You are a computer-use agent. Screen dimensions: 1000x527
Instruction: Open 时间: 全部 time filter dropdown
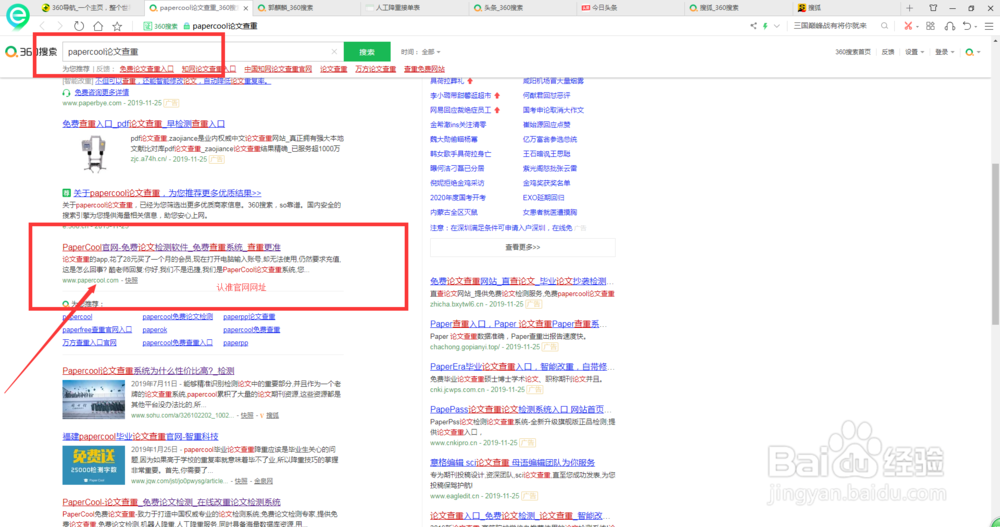click(x=420, y=52)
